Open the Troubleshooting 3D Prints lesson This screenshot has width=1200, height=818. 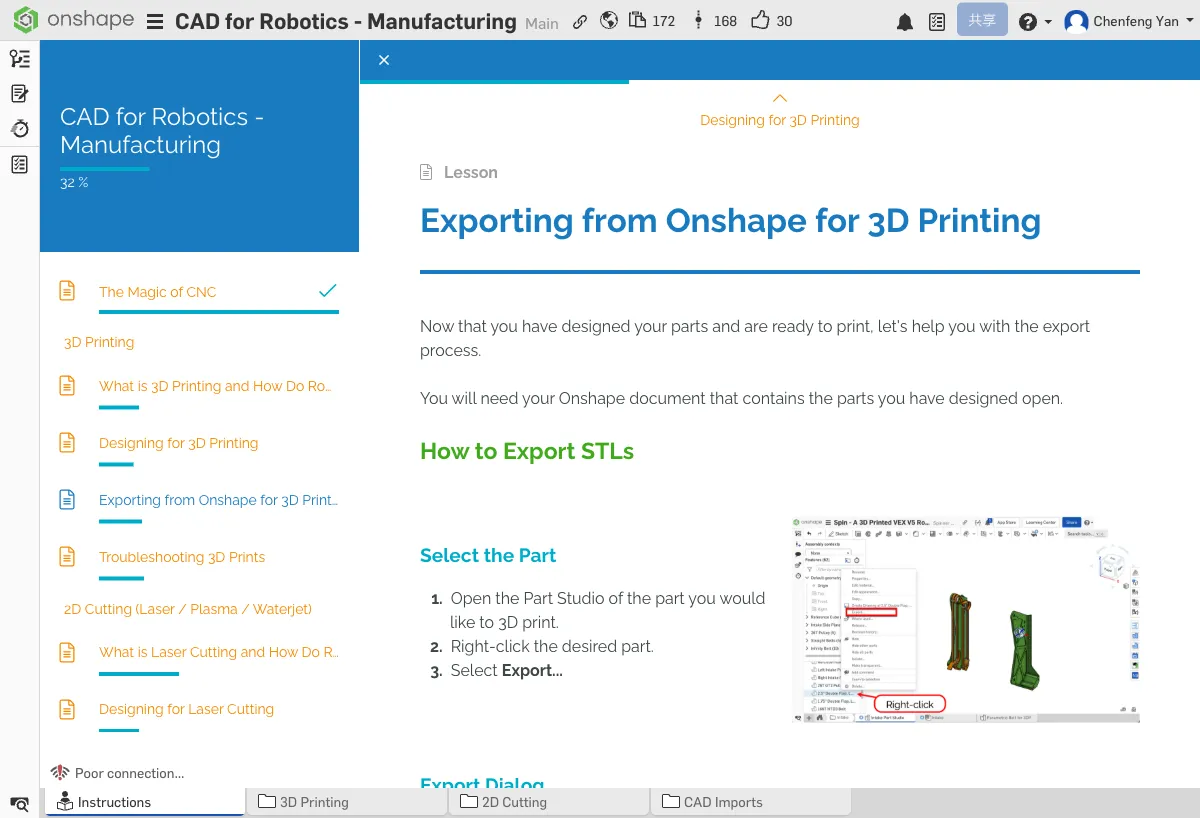(x=182, y=557)
